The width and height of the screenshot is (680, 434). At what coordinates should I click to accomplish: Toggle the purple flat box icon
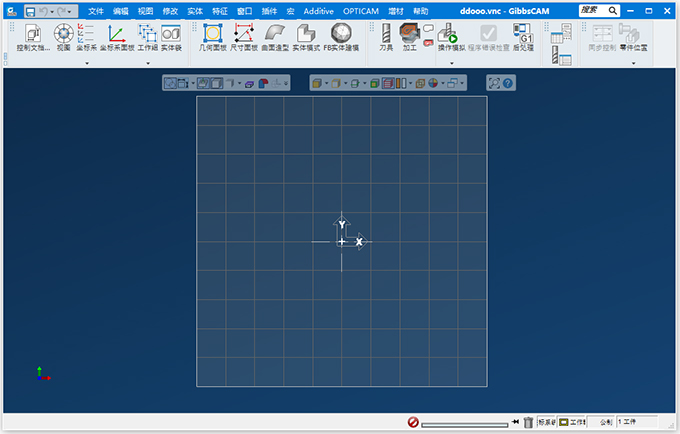click(x=249, y=84)
